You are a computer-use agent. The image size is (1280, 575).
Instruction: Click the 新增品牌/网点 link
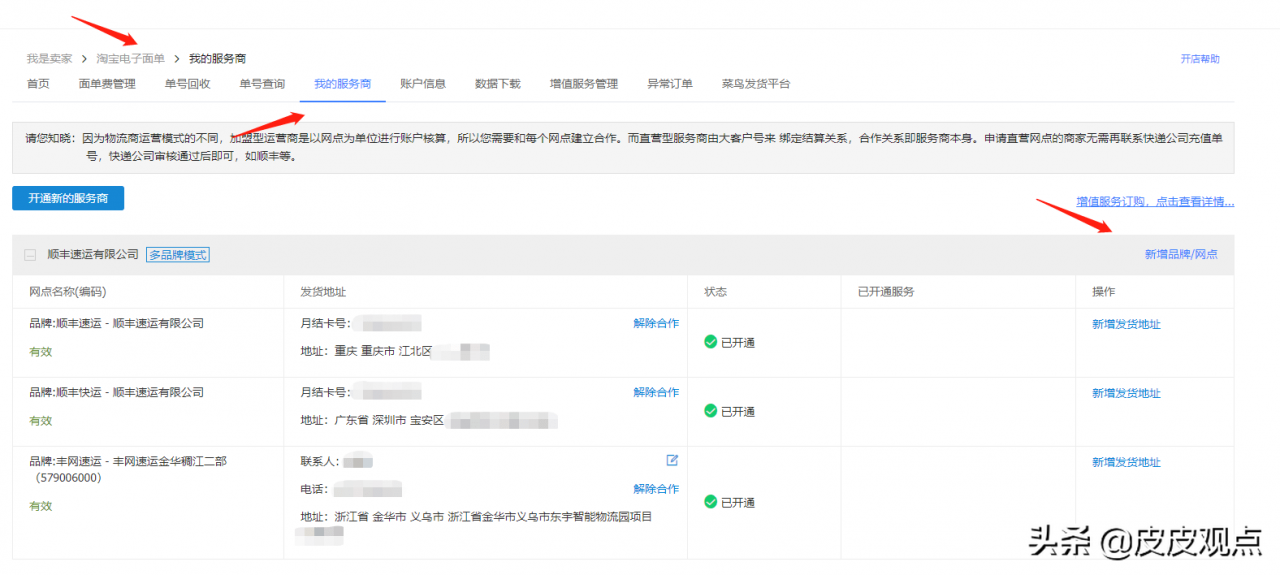pos(1181,255)
